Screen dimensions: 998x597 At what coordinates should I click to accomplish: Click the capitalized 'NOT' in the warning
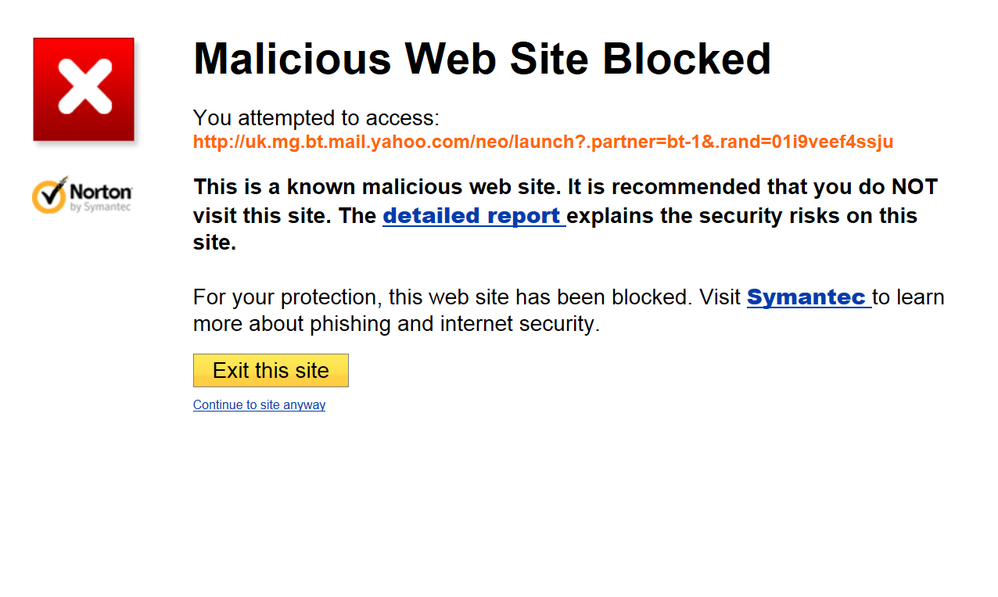914,187
